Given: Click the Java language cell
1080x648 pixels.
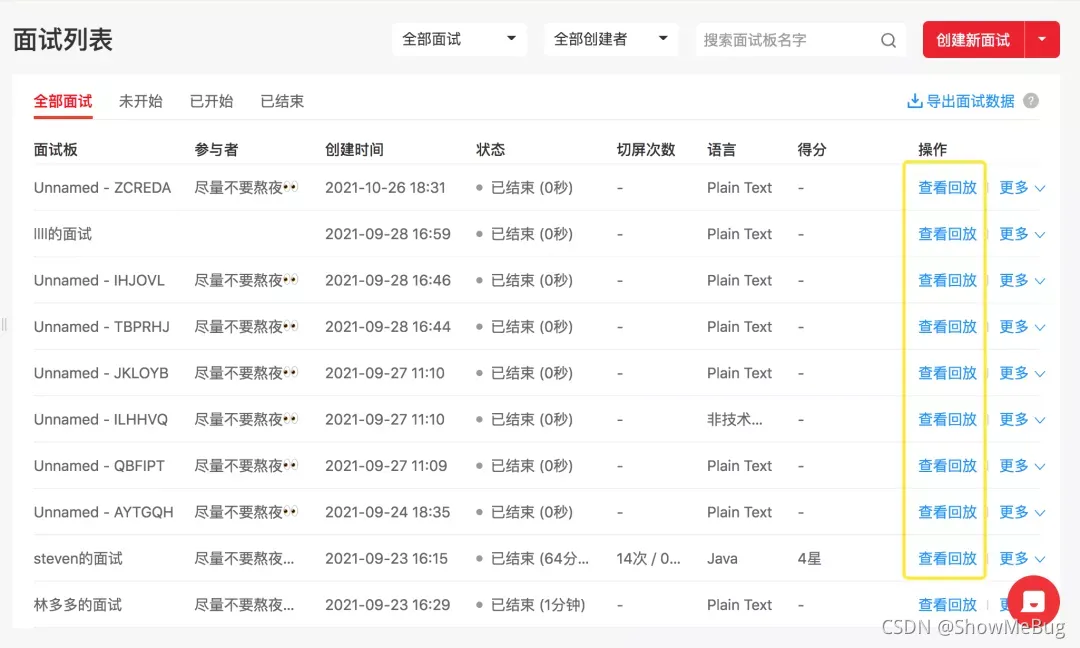Looking at the screenshot, I should 722,558.
